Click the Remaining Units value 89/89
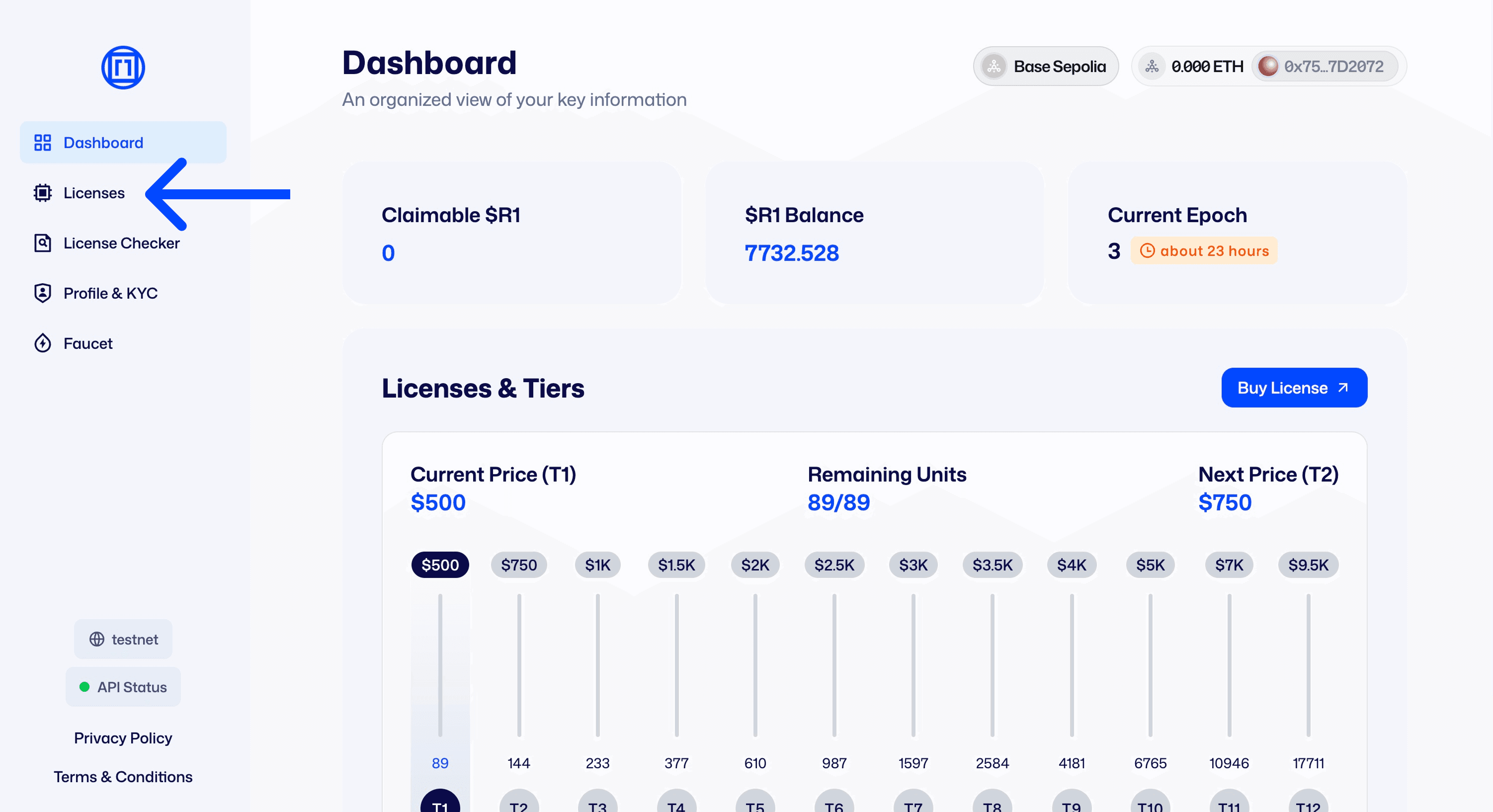 [838, 502]
